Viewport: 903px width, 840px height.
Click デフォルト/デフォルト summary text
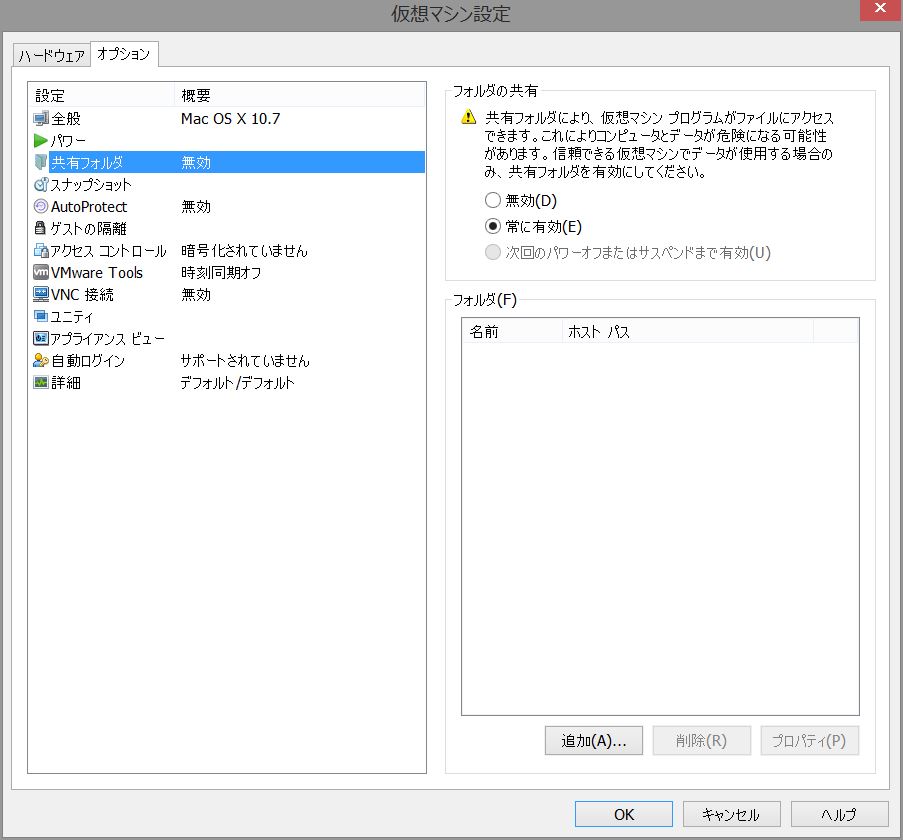tap(237, 382)
